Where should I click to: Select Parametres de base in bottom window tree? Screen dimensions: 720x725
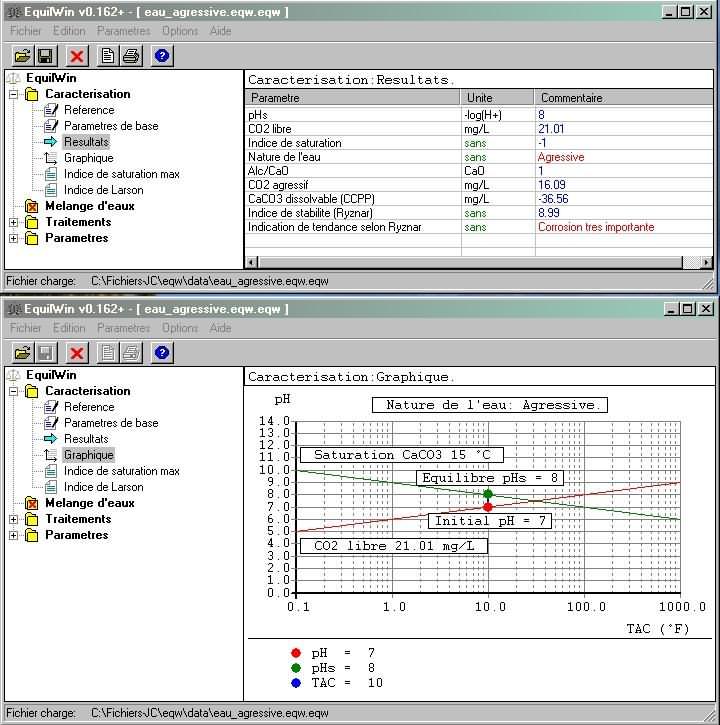[111, 423]
